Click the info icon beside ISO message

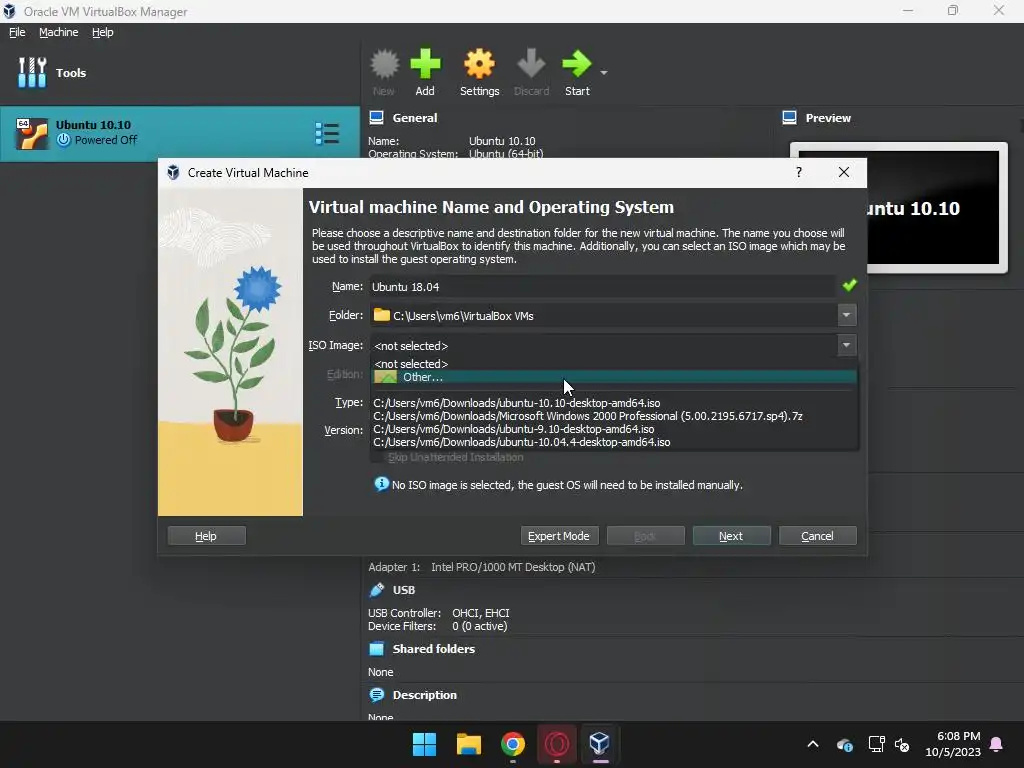point(381,484)
